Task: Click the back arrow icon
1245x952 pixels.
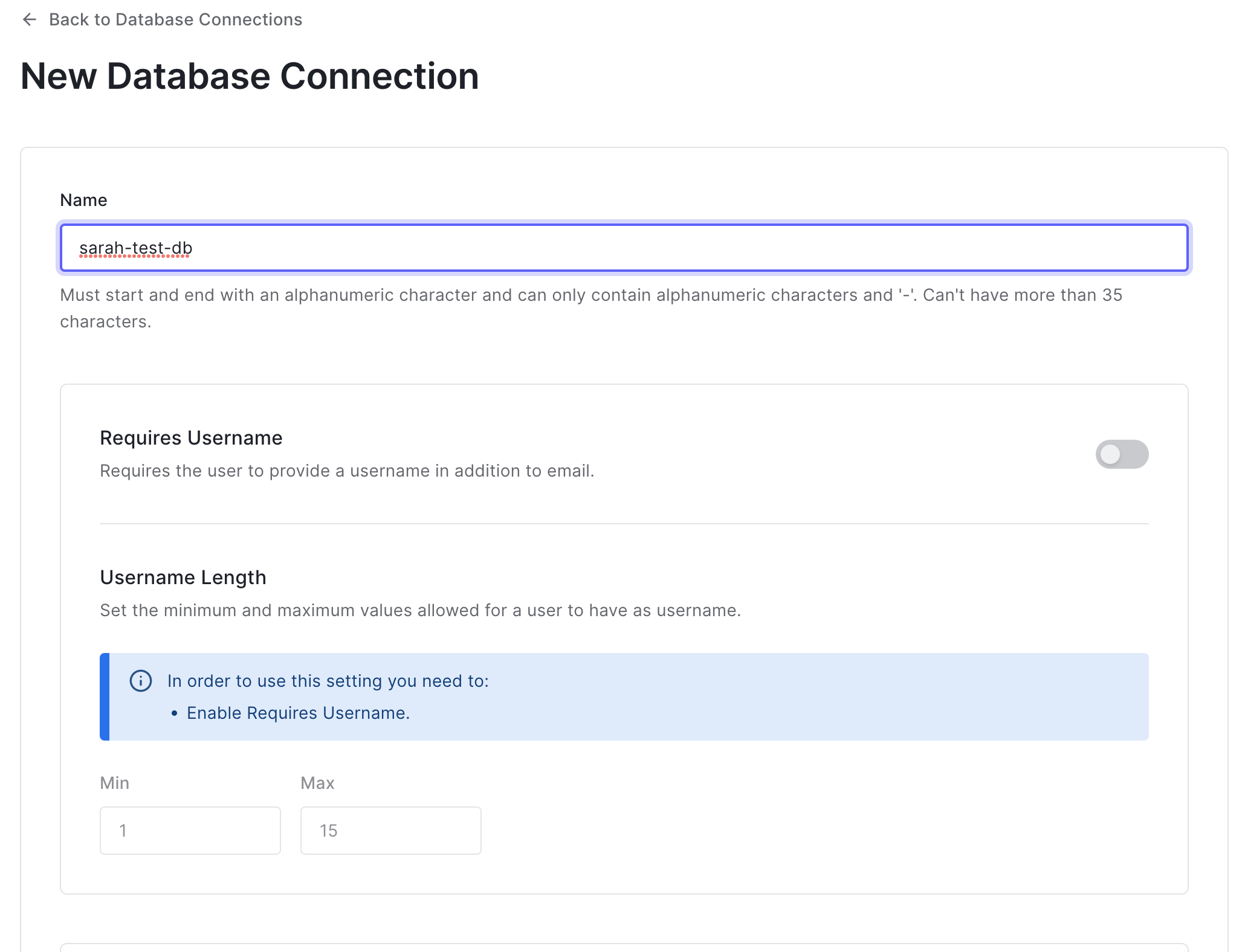Action: point(30,20)
